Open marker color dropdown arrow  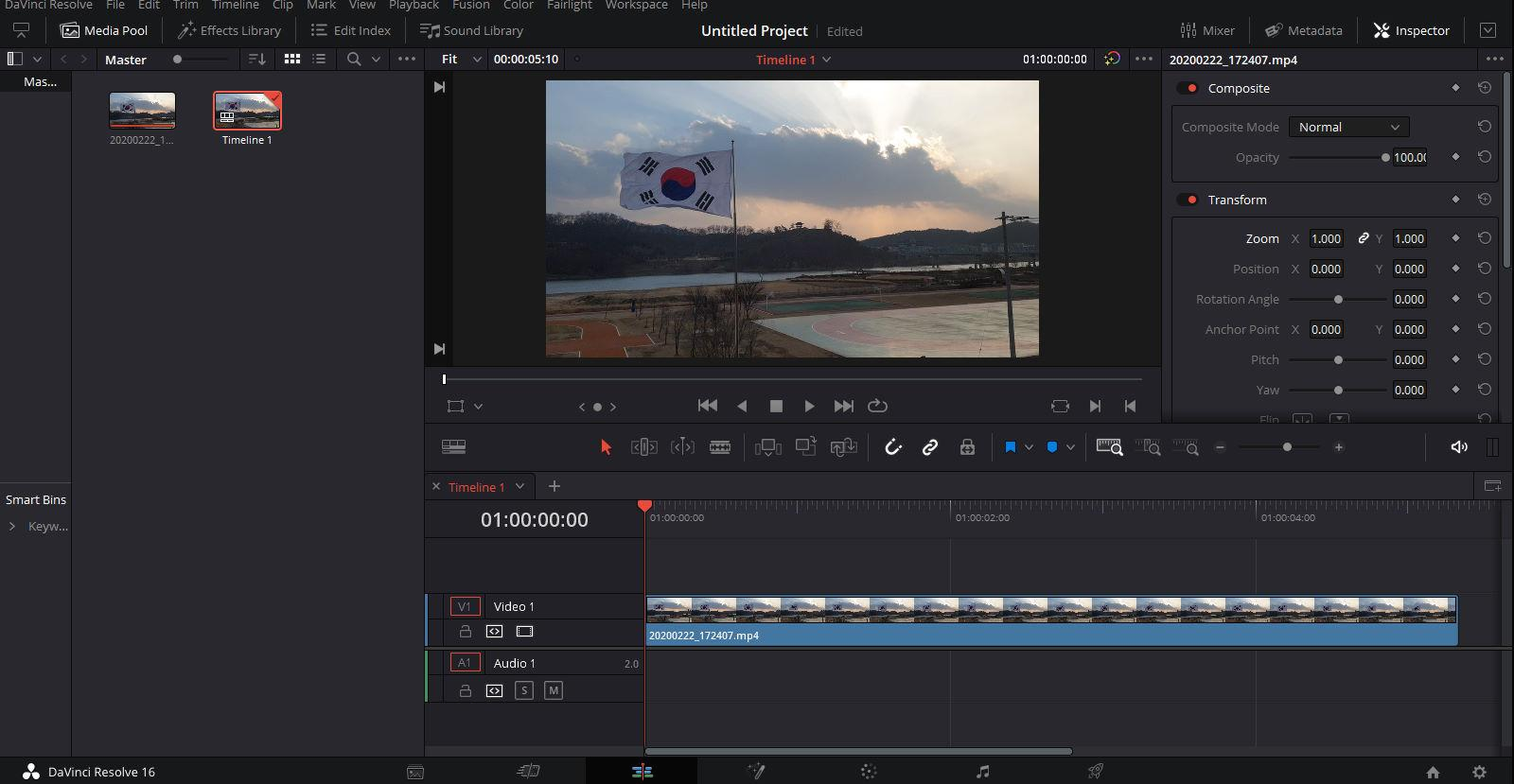[x=1070, y=447]
